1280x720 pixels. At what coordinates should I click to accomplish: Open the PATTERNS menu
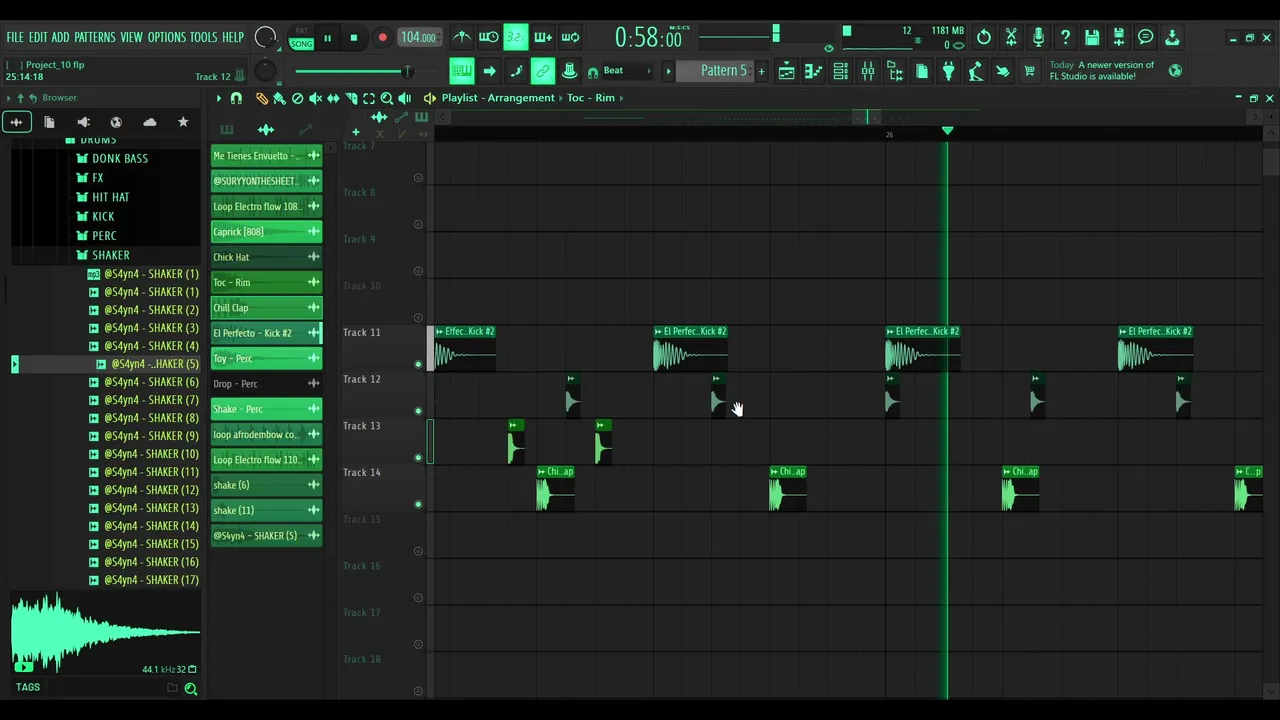95,38
